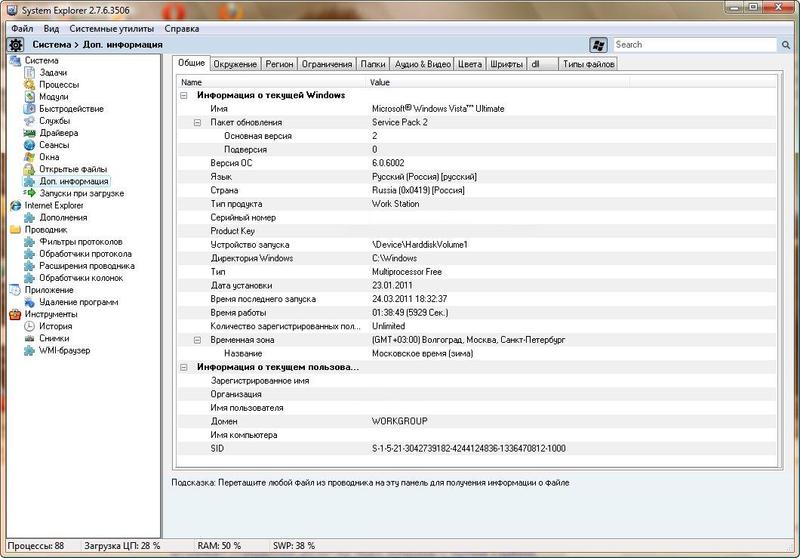
Task: Select the Общие tab
Action: tap(191, 63)
